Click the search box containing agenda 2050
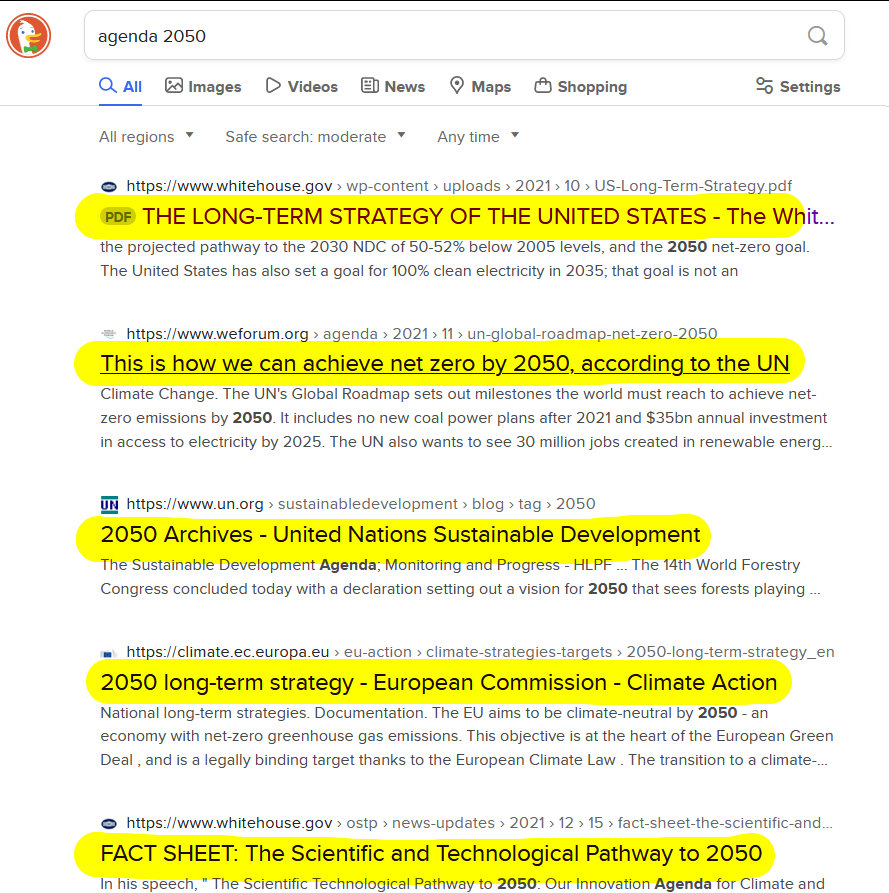The height and width of the screenshot is (893, 889). tap(464, 35)
